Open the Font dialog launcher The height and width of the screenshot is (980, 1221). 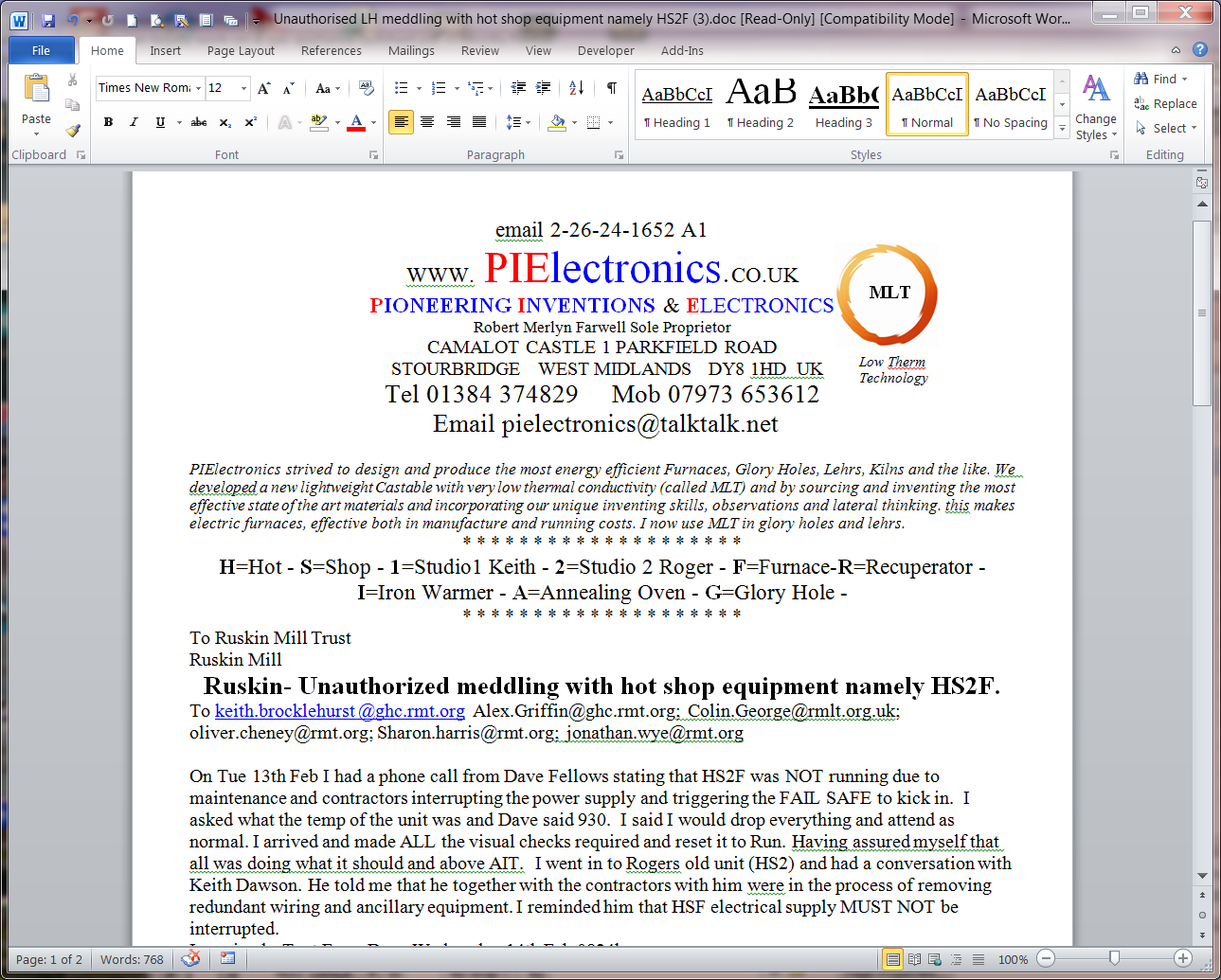(373, 154)
